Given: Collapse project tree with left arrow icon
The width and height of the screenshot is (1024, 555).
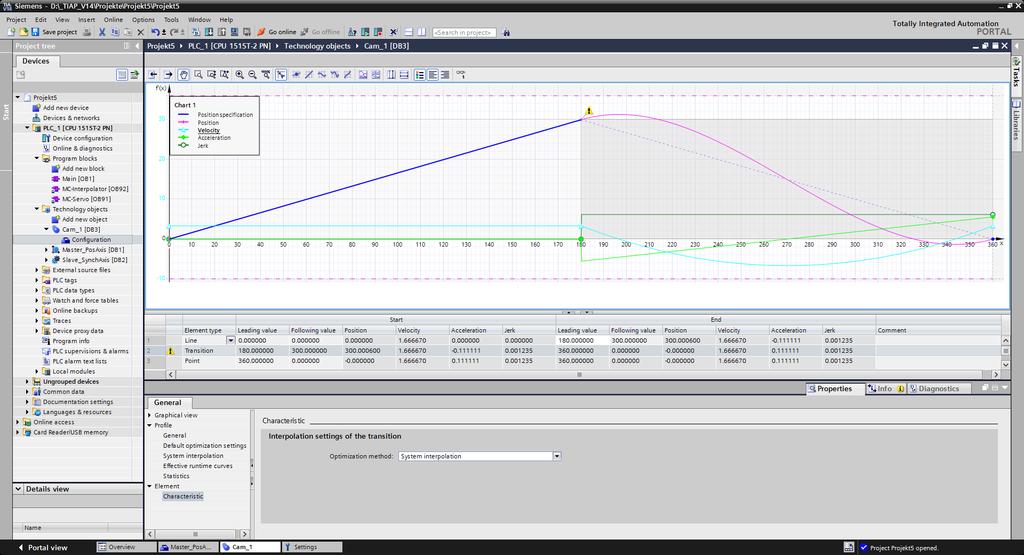Looking at the screenshot, I should coord(137,46).
